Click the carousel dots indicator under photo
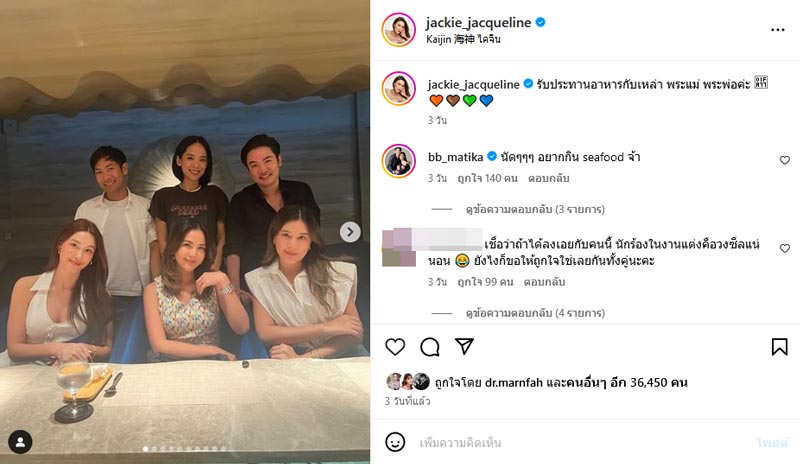800x464 pixels. 185,449
